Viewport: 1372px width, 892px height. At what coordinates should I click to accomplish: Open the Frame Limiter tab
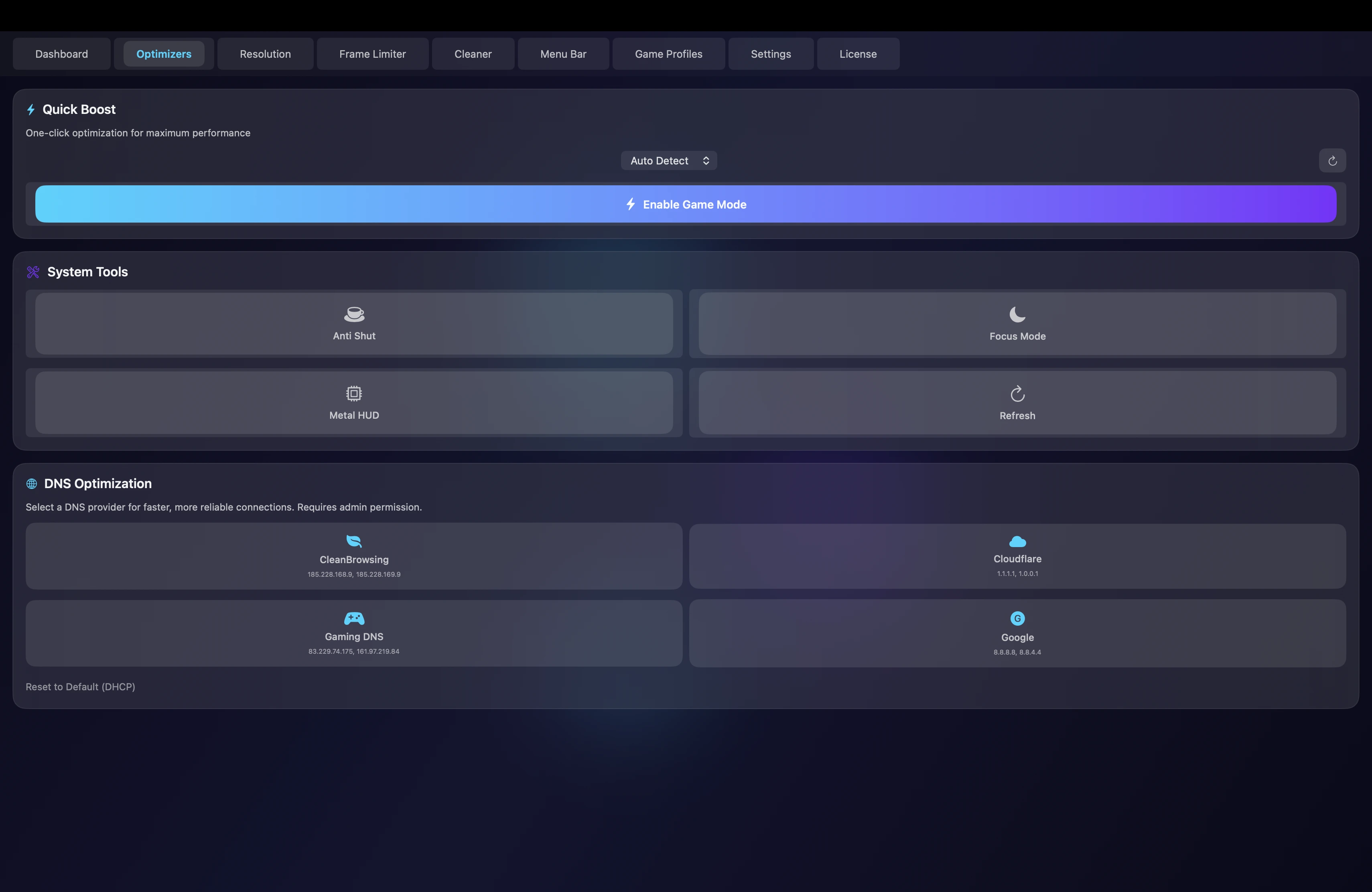(x=372, y=54)
